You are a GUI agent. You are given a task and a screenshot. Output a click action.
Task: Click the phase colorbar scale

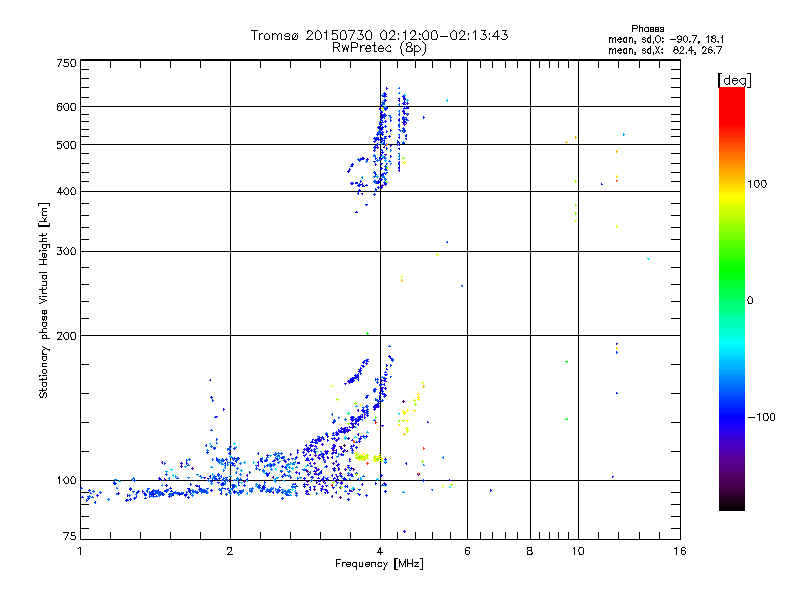[732, 298]
